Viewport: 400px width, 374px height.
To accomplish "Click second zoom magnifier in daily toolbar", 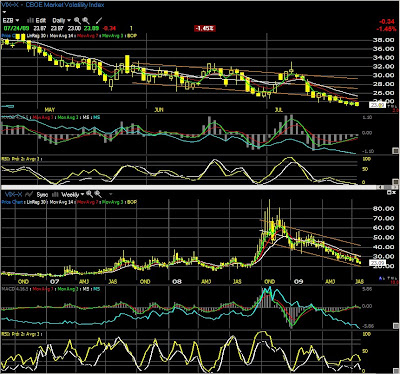I will coord(86,21).
